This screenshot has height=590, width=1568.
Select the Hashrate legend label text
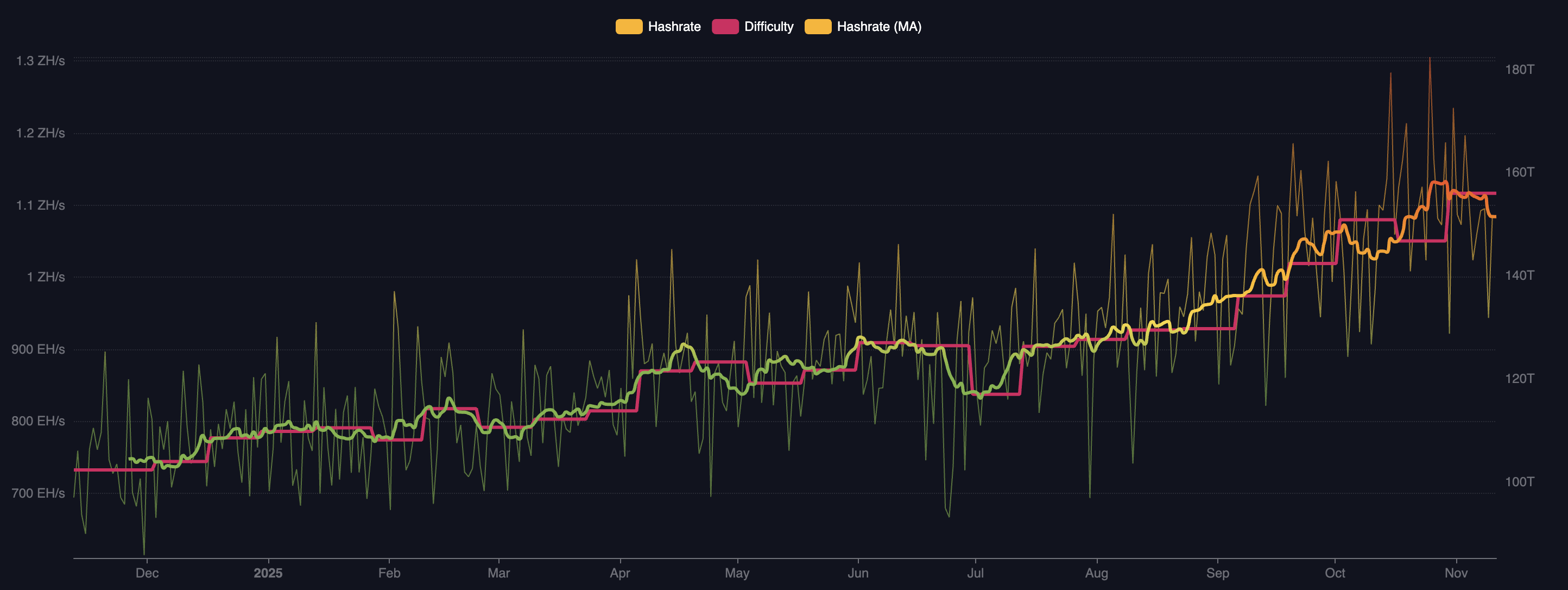tap(674, 26)
